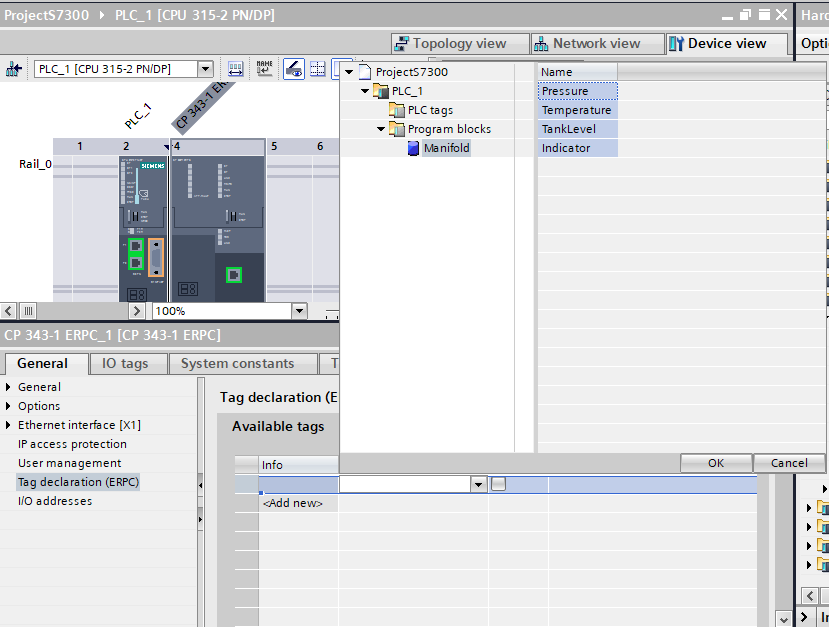
Task: Open the General properties tab
Action: 47,364
